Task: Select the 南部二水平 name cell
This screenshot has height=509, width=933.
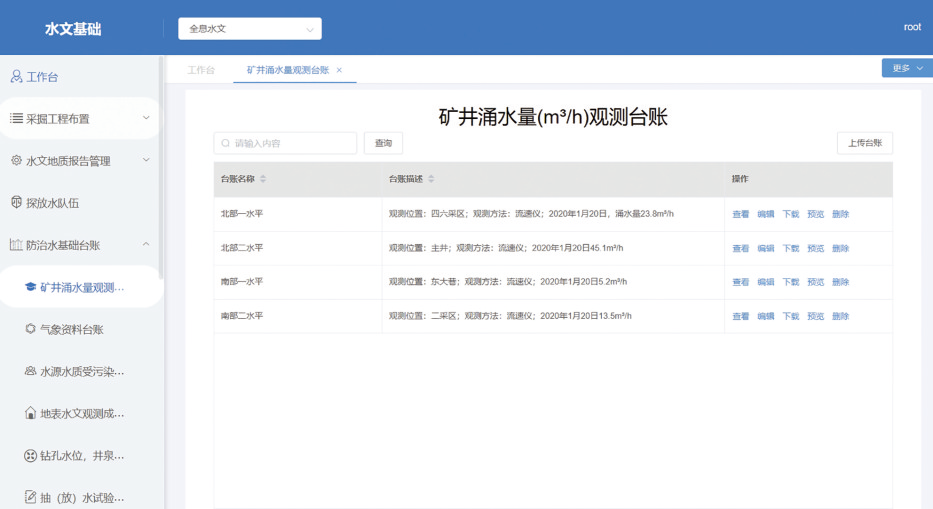Action: 242,316
